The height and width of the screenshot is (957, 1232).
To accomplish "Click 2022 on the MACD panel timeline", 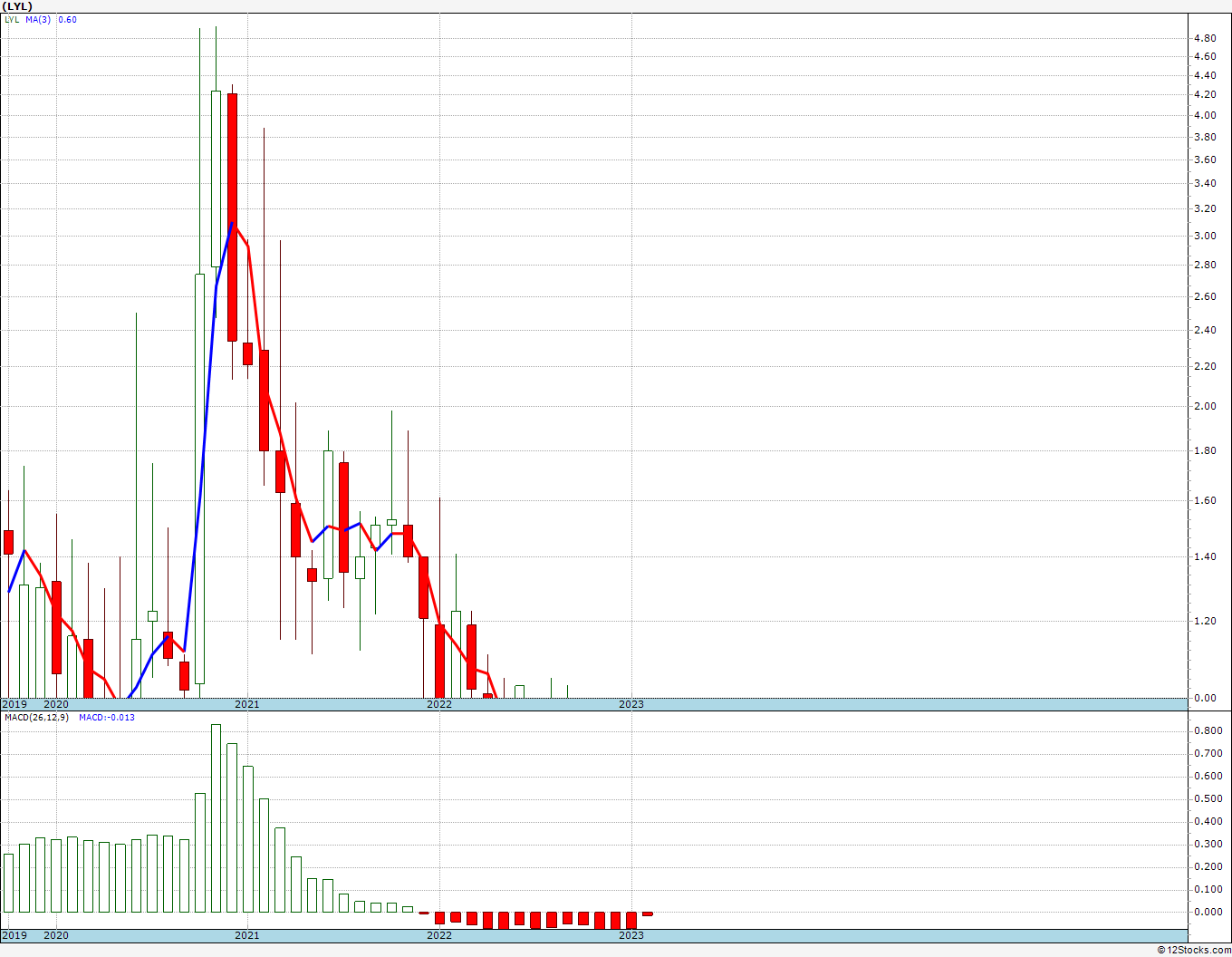I will 439,935.
